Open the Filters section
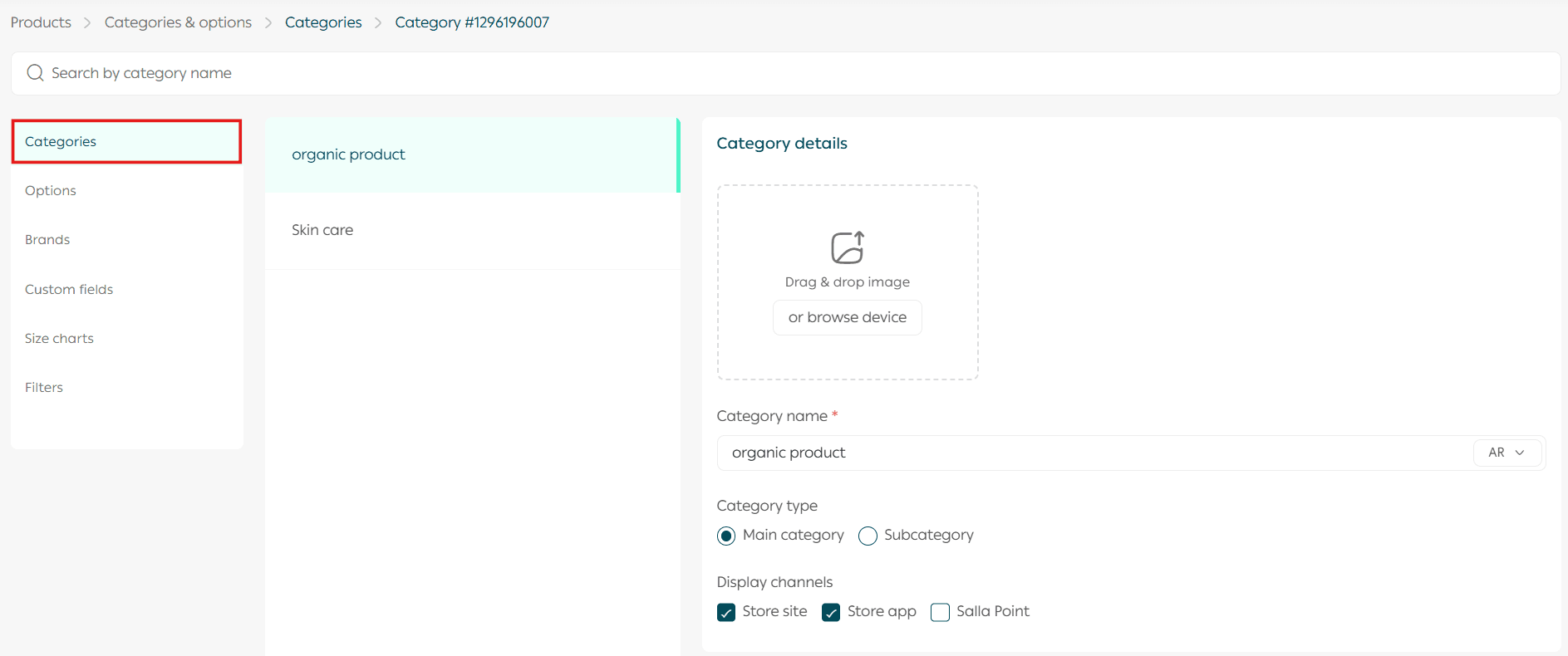This screenshot has width=1568, height=656. [44, 387]
